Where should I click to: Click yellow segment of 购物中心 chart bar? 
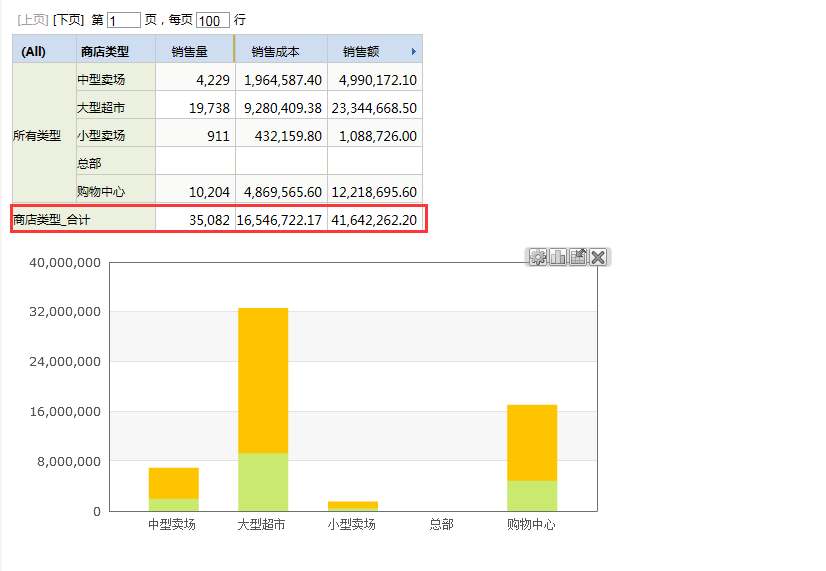(x=532, y=442)
